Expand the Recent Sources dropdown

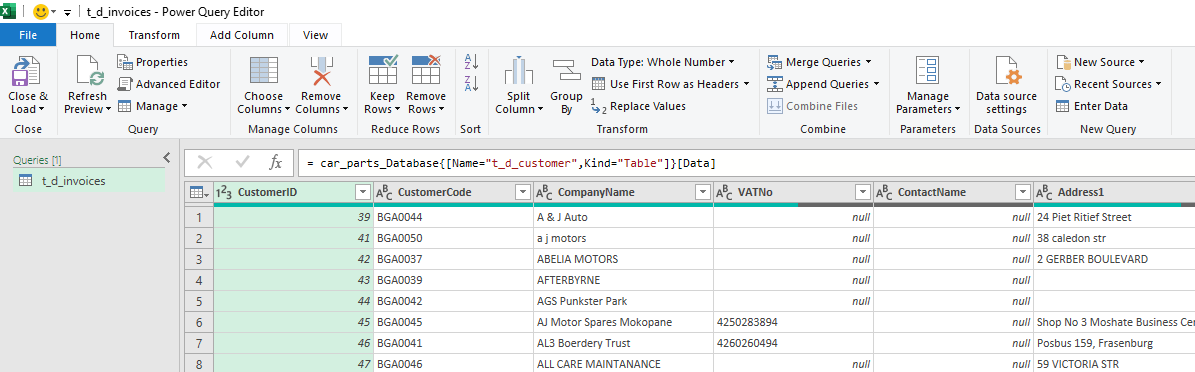pos(1158,84)
